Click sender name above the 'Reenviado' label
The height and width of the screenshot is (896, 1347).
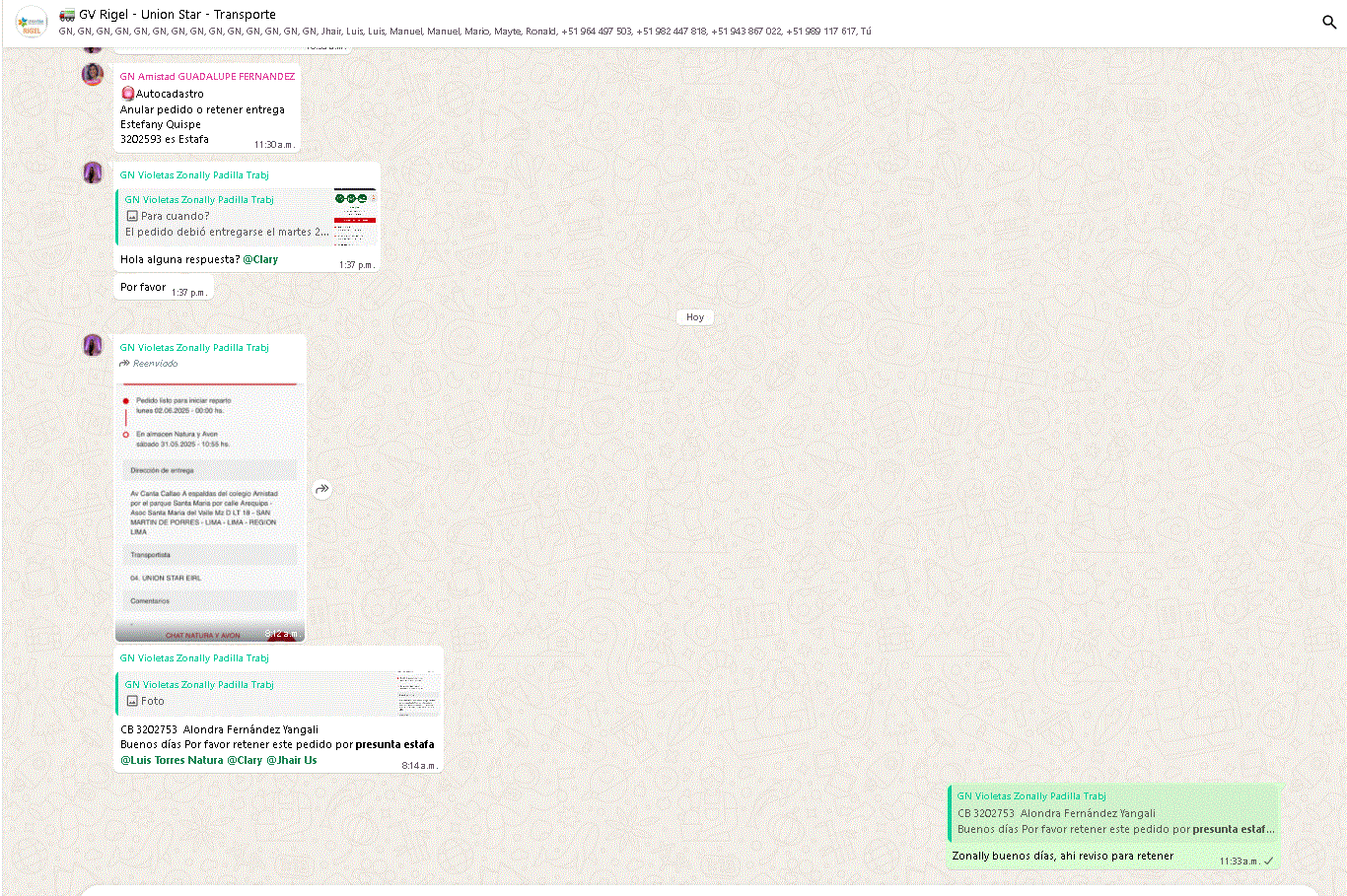[194, 348]
